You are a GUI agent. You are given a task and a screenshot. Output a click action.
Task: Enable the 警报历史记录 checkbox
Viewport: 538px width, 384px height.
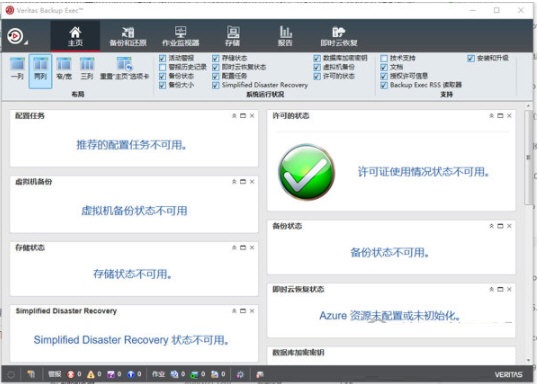(x=163, y=67)
